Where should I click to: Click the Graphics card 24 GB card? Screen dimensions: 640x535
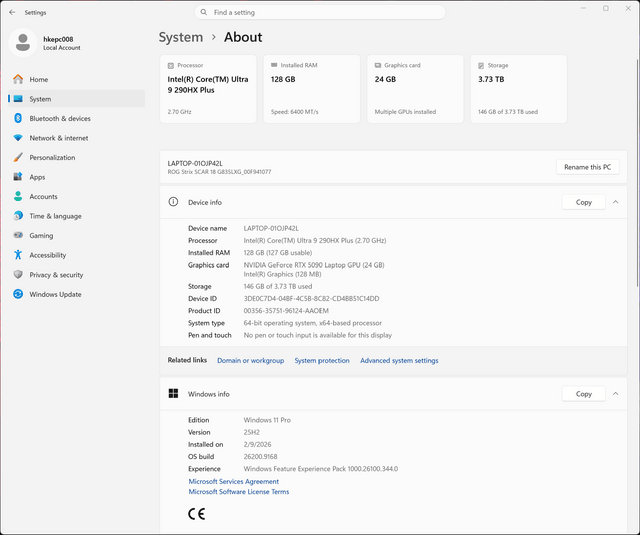(415, 89)
